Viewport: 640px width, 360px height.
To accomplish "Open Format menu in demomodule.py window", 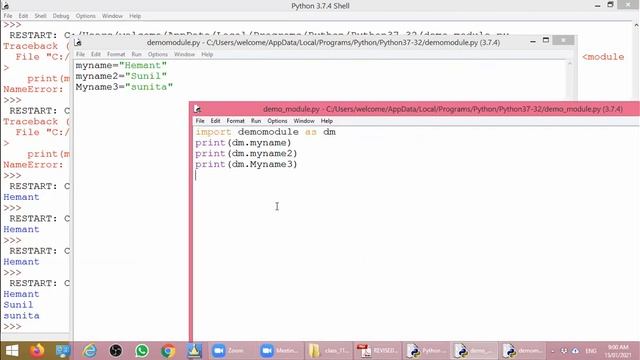I will (116, 54).
